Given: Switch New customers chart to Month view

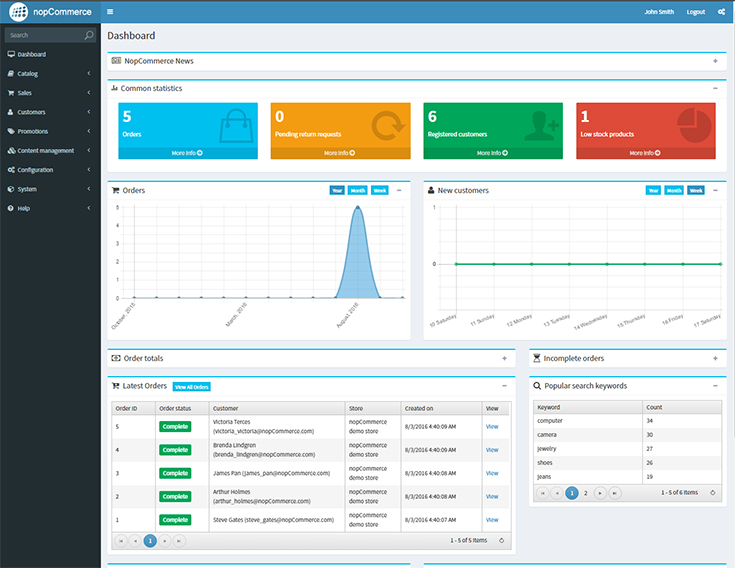Looking at the screenshot, I should click(x=674, y=190).
